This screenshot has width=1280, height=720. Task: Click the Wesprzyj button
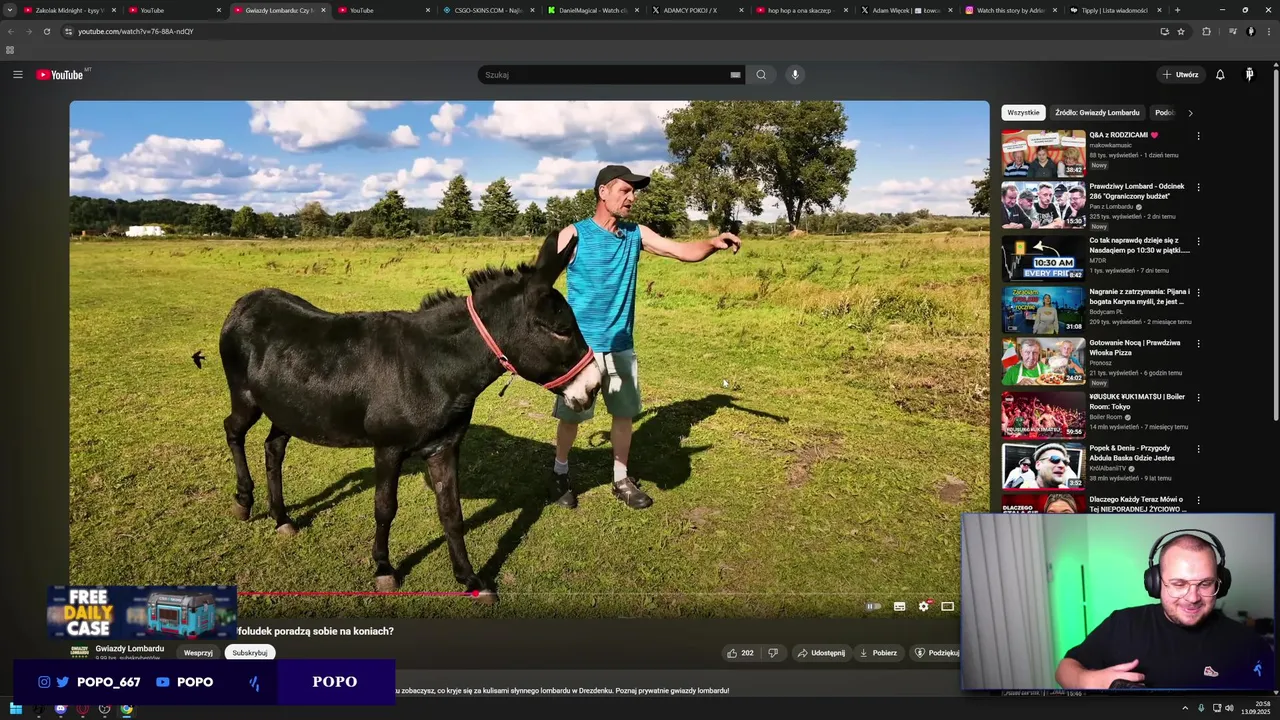[198, 653]
